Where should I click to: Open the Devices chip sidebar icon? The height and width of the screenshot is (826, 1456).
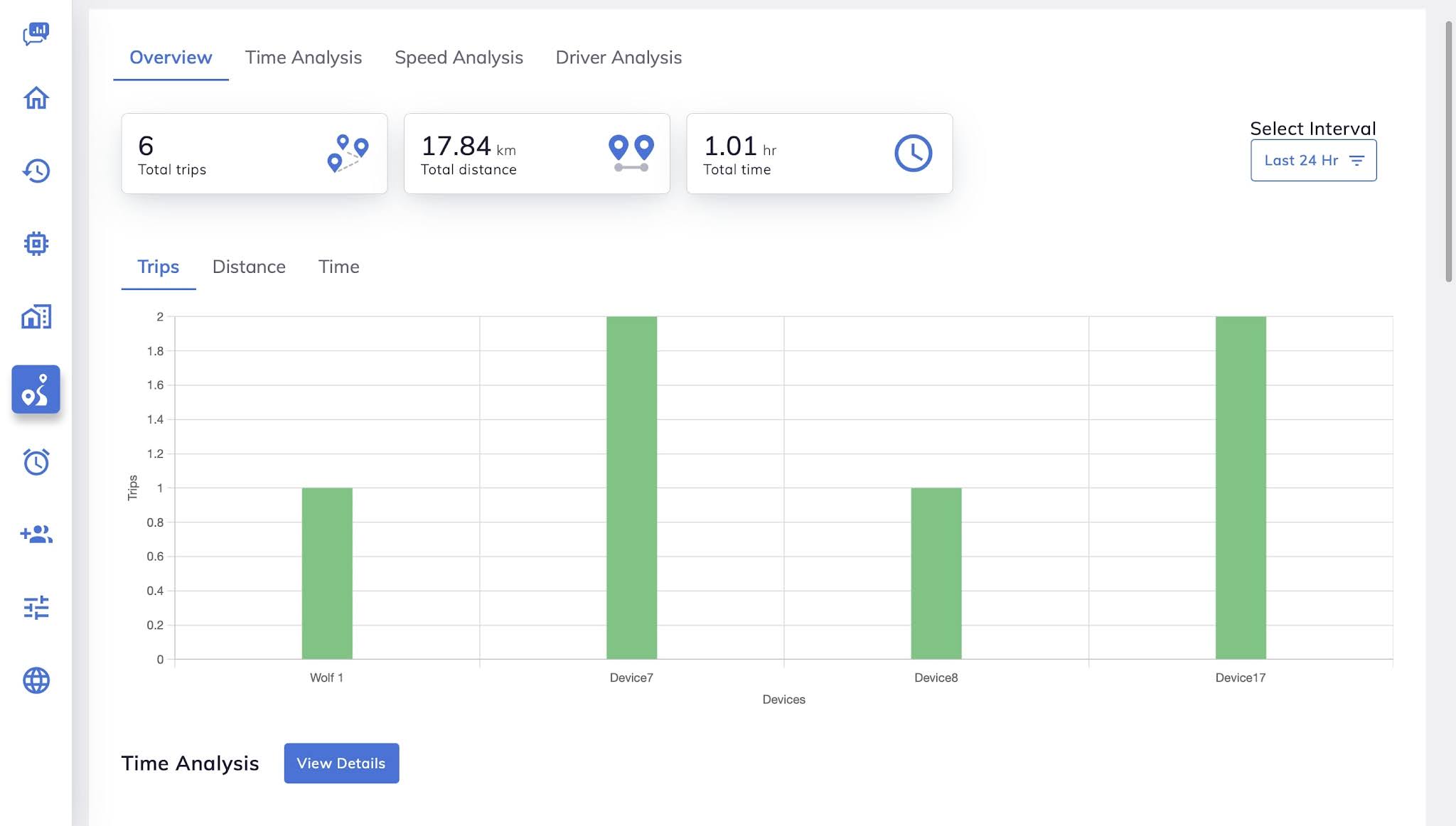(x=36, y=244)
